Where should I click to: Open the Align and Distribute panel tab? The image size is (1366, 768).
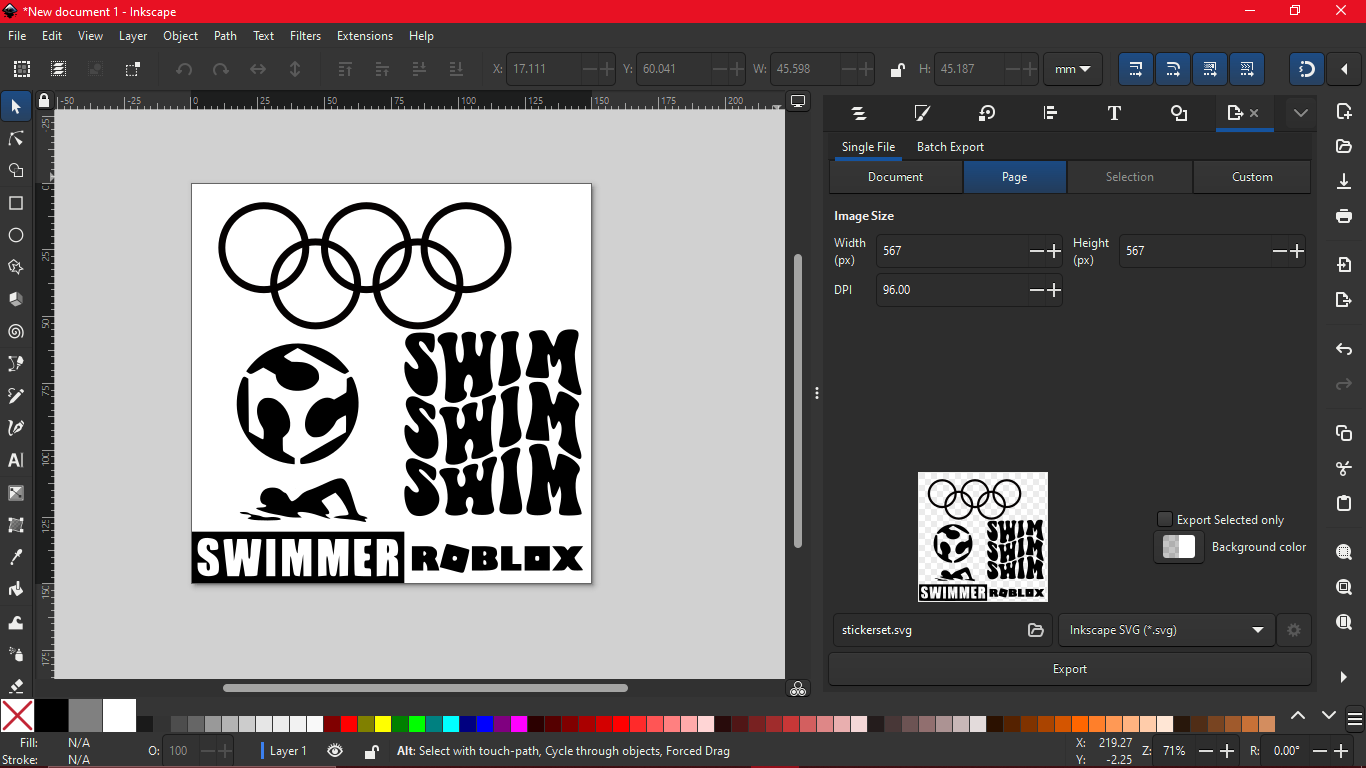click(x=1050, y=113)
